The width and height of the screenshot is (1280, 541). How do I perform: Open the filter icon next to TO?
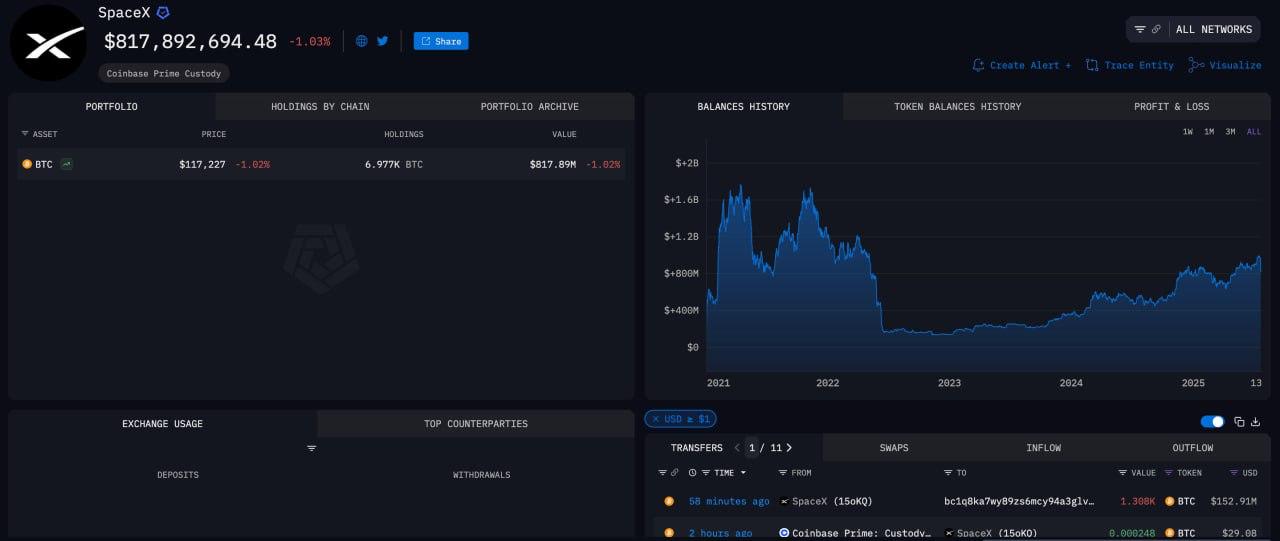[x=948, y=473]
